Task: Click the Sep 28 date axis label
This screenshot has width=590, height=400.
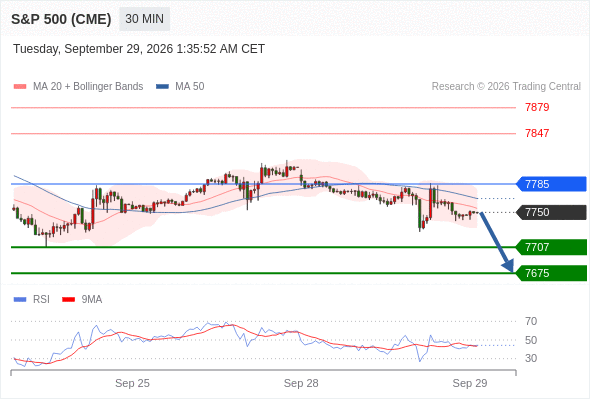Action: click(301, 383)
